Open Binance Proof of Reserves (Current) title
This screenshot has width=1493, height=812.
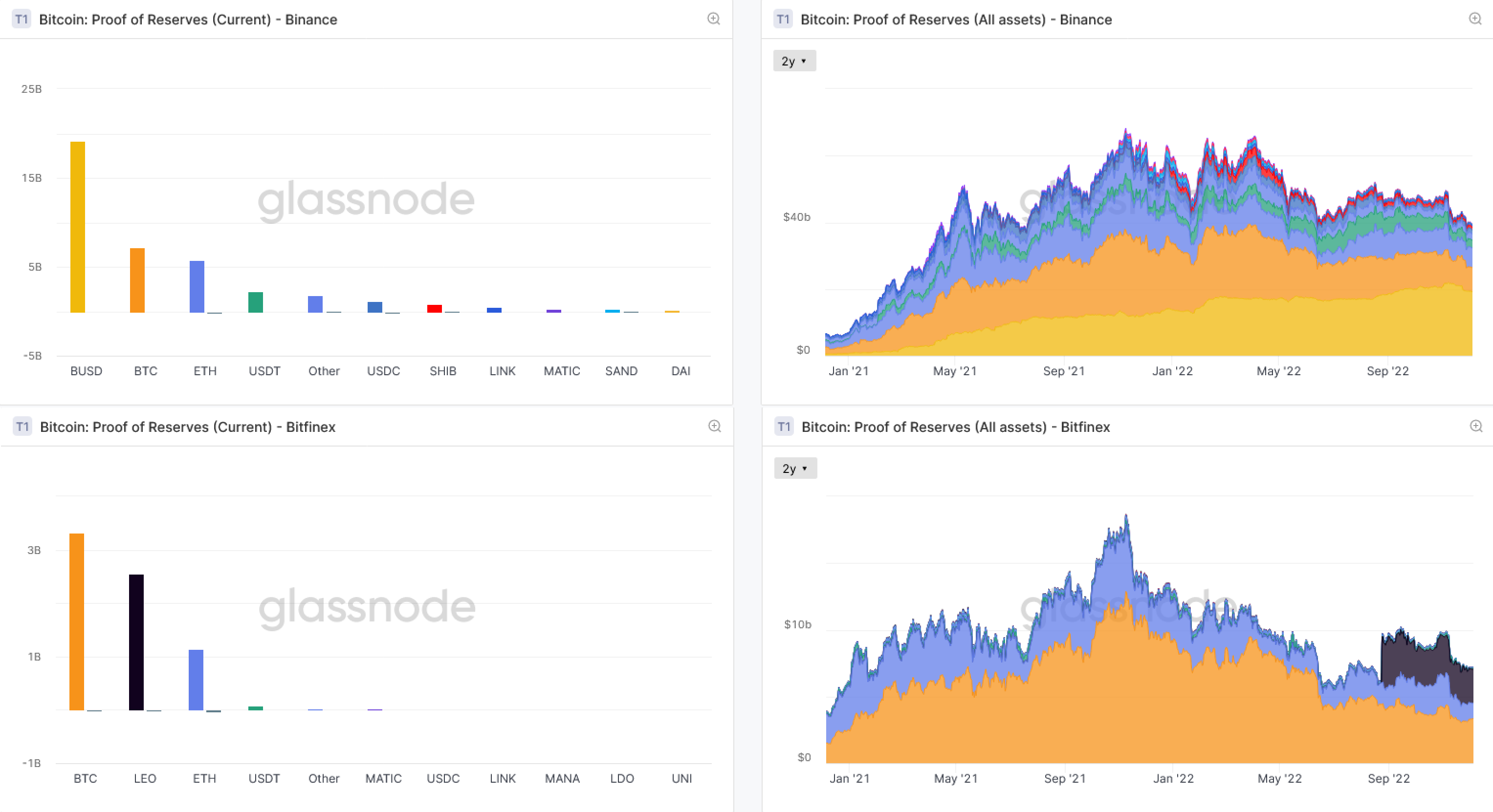click(x=188, y=20)
